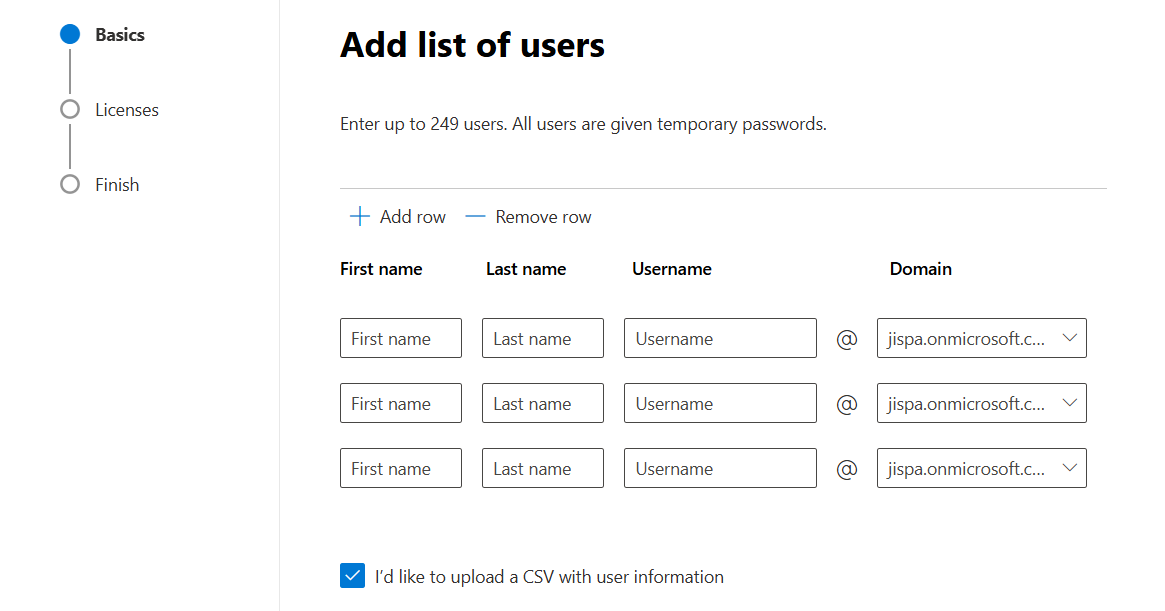Click the filled Basics step indicator circle

pos(69,33)
